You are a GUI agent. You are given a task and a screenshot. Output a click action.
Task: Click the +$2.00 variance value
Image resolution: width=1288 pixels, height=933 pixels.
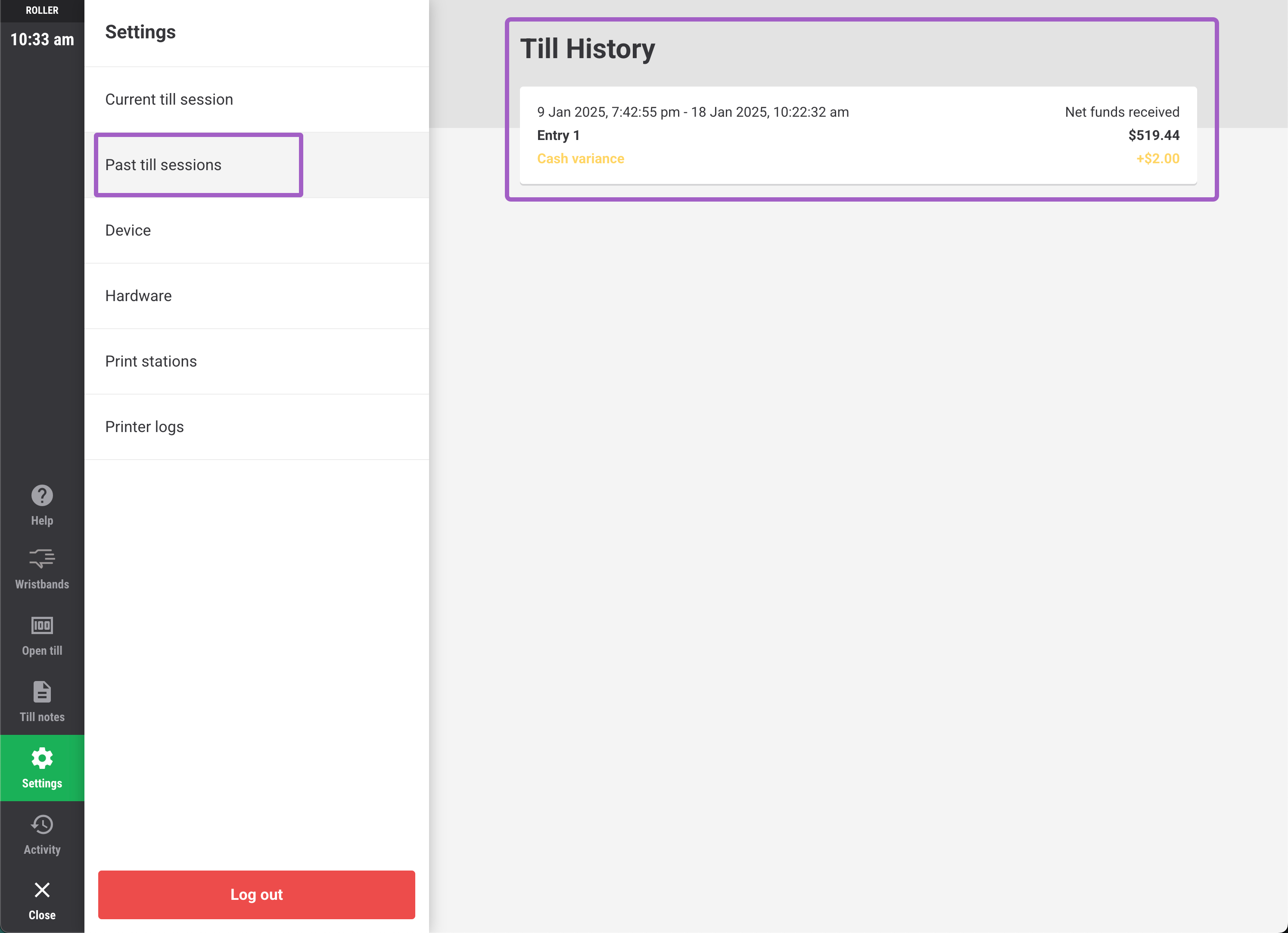(1157, 159)
